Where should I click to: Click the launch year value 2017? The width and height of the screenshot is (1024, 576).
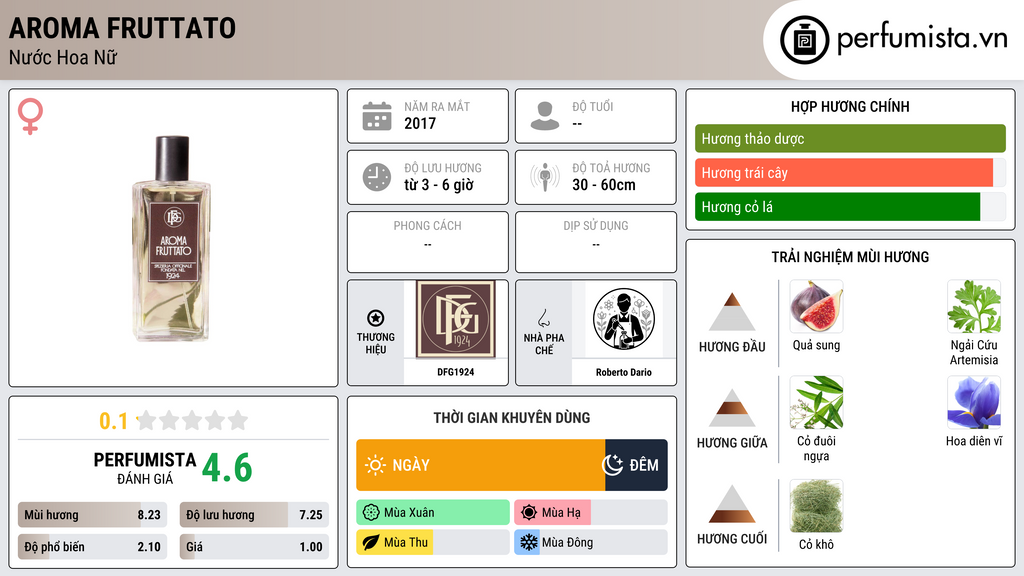(420, 123)
